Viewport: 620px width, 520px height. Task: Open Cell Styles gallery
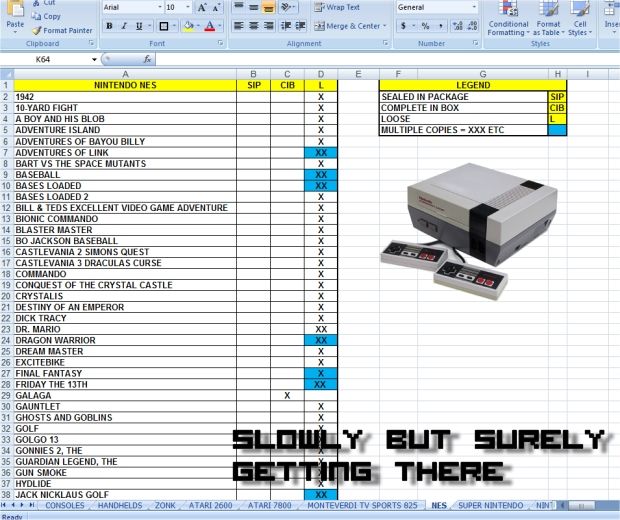tap(580, 18)
